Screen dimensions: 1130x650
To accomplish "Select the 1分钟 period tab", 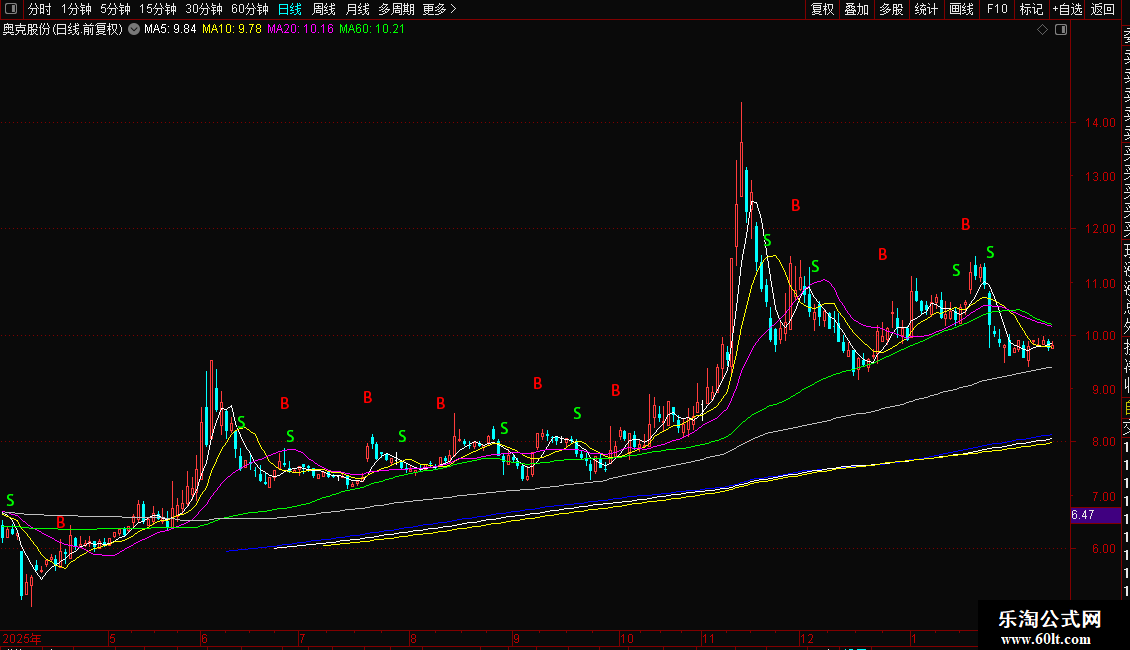I will click(76, 9).
